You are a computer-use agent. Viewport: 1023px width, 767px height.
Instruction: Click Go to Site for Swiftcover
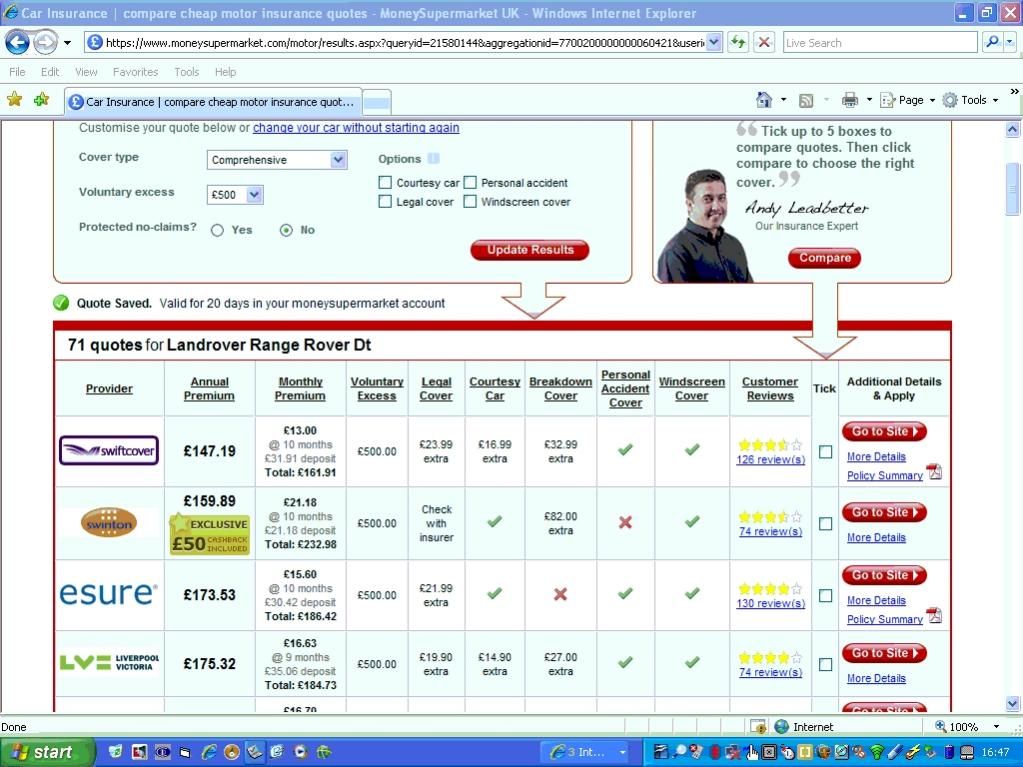(884, 431)
